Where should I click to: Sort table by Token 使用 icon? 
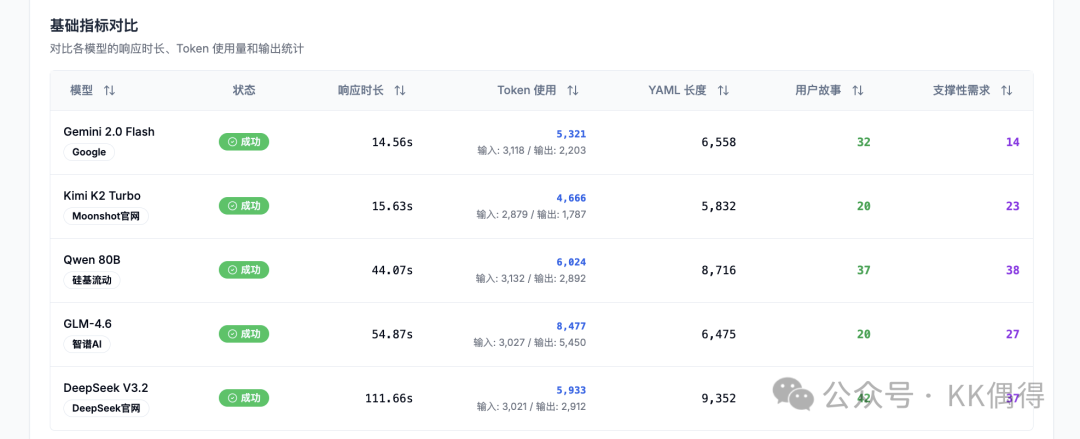click(573, 90)
